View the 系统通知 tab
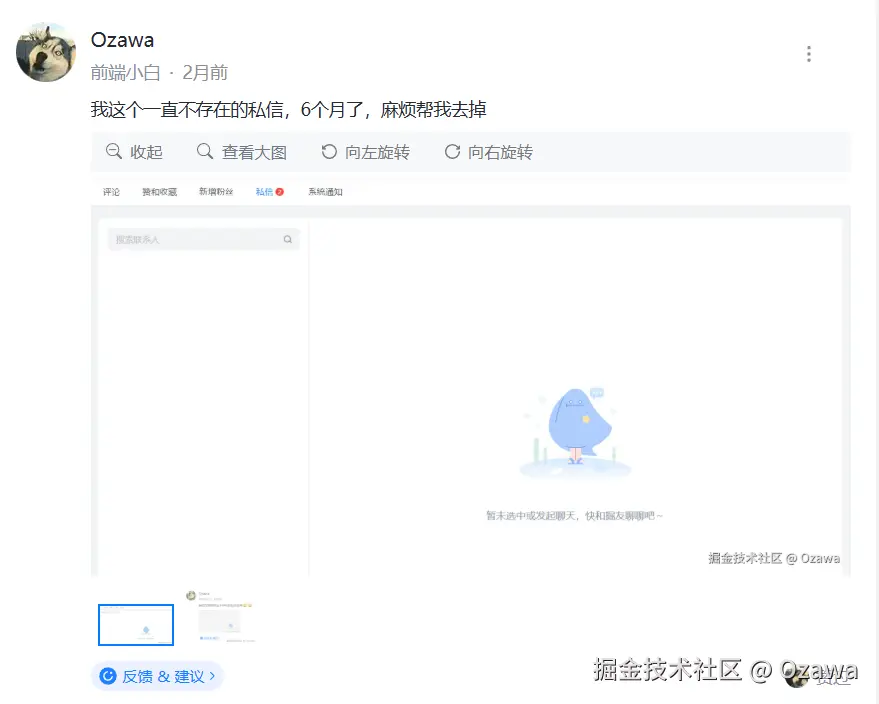The image size is (879, 704). pos(325,191)
